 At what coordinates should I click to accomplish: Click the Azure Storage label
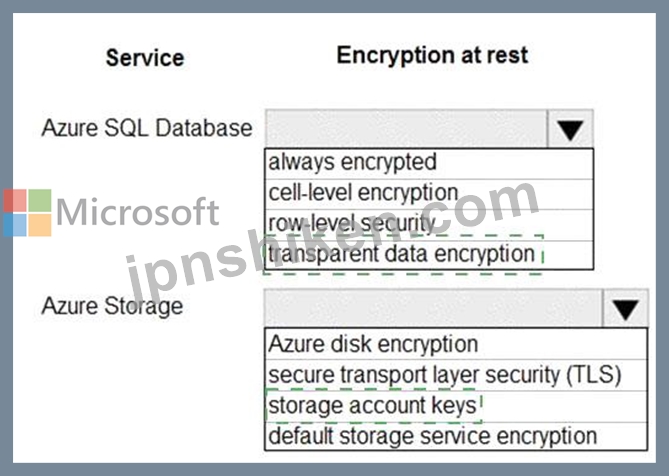tap(112, 307)
